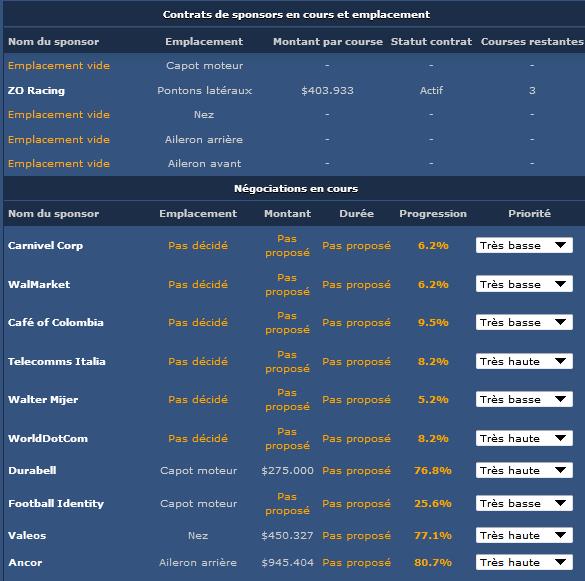Open the Ancor sponsor negotiation
Image resolution: width=585 pixels, height=581 pixels.
(x=25, y=562)
